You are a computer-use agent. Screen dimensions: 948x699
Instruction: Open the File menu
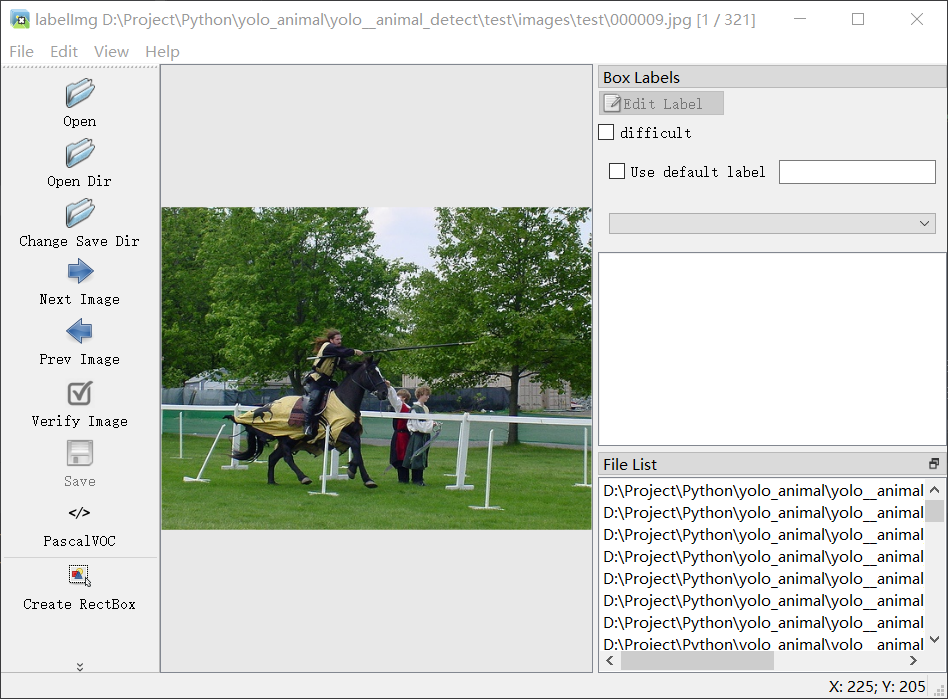(x=21, y=51)
